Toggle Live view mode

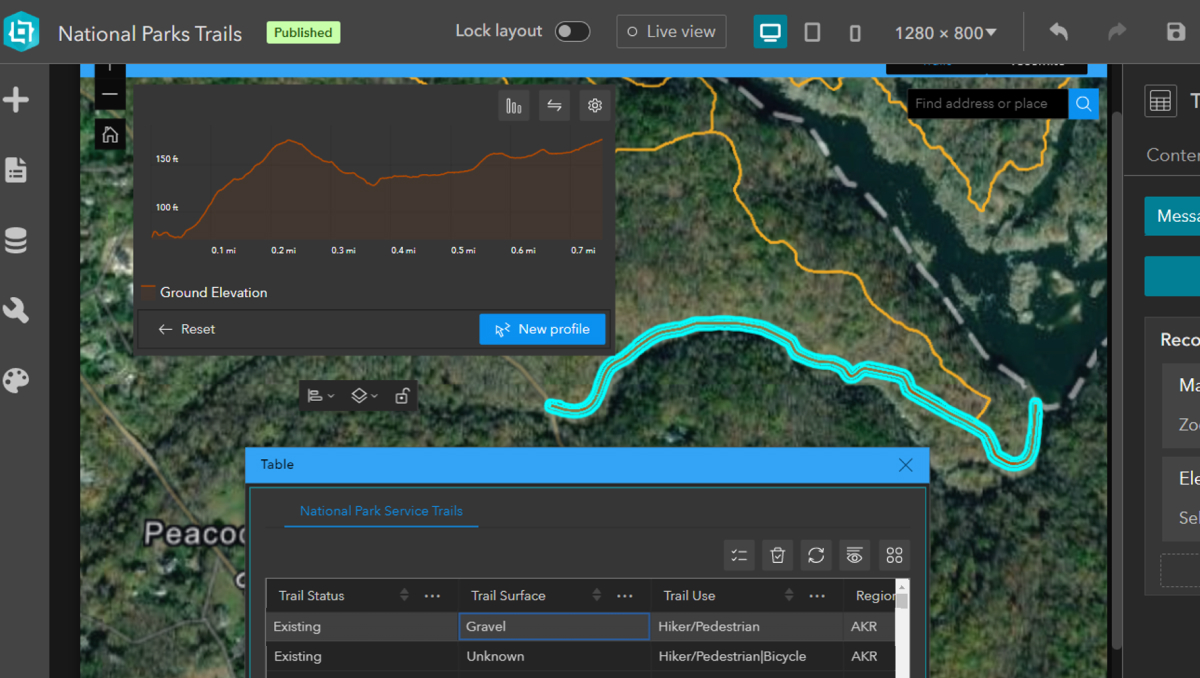click(672, 32)
